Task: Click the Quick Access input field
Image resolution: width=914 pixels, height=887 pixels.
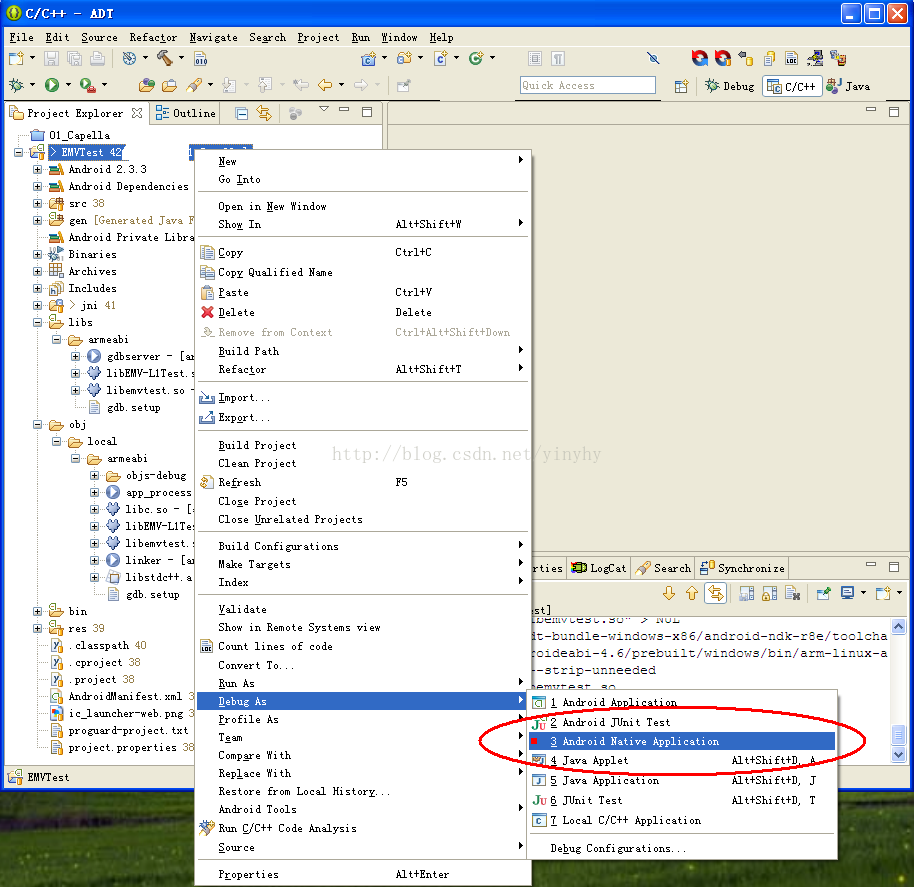Action: click(x=588, y=86)
